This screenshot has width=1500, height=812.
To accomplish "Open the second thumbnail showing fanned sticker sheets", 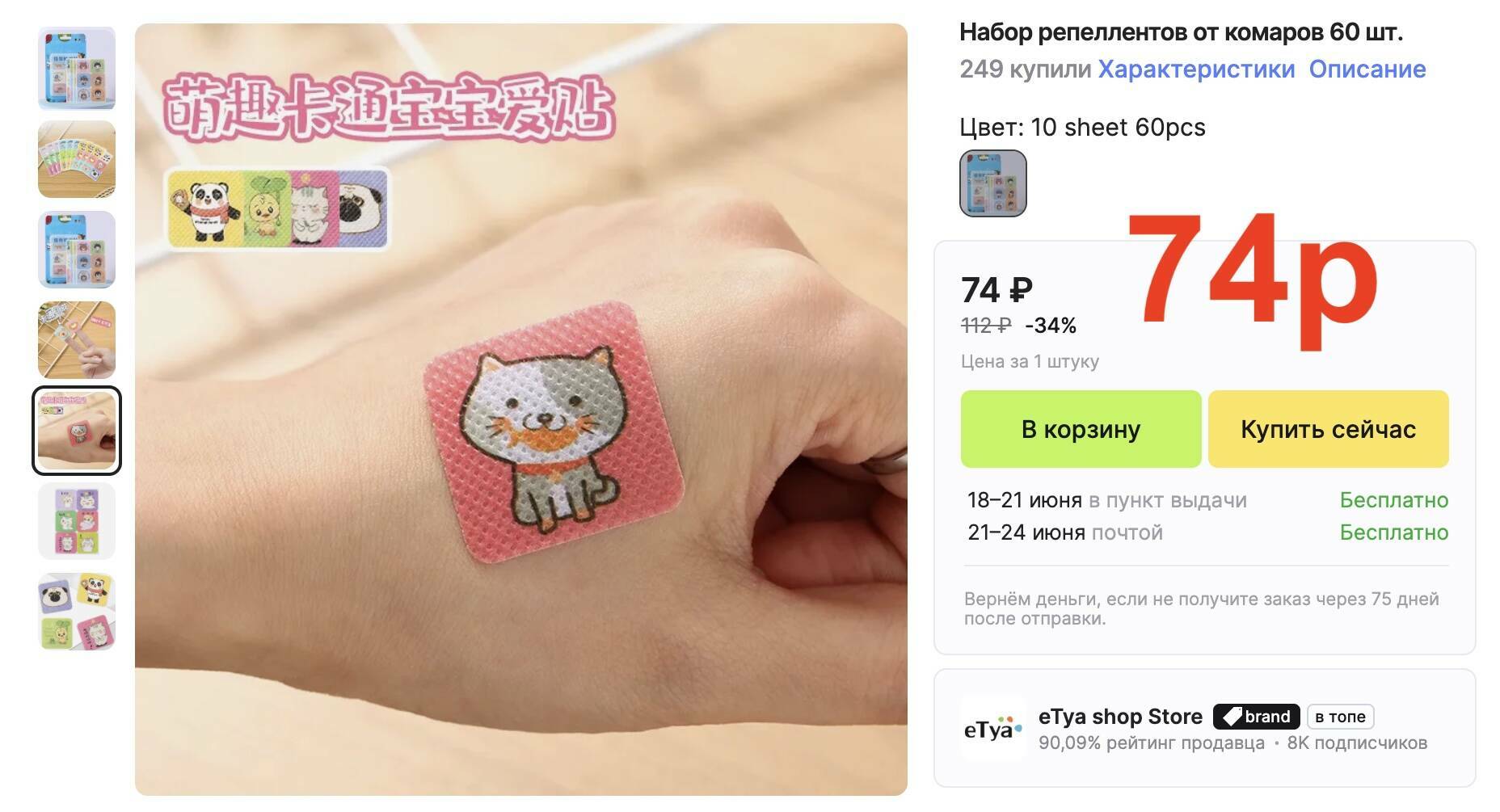I will [x=77, y=159].
